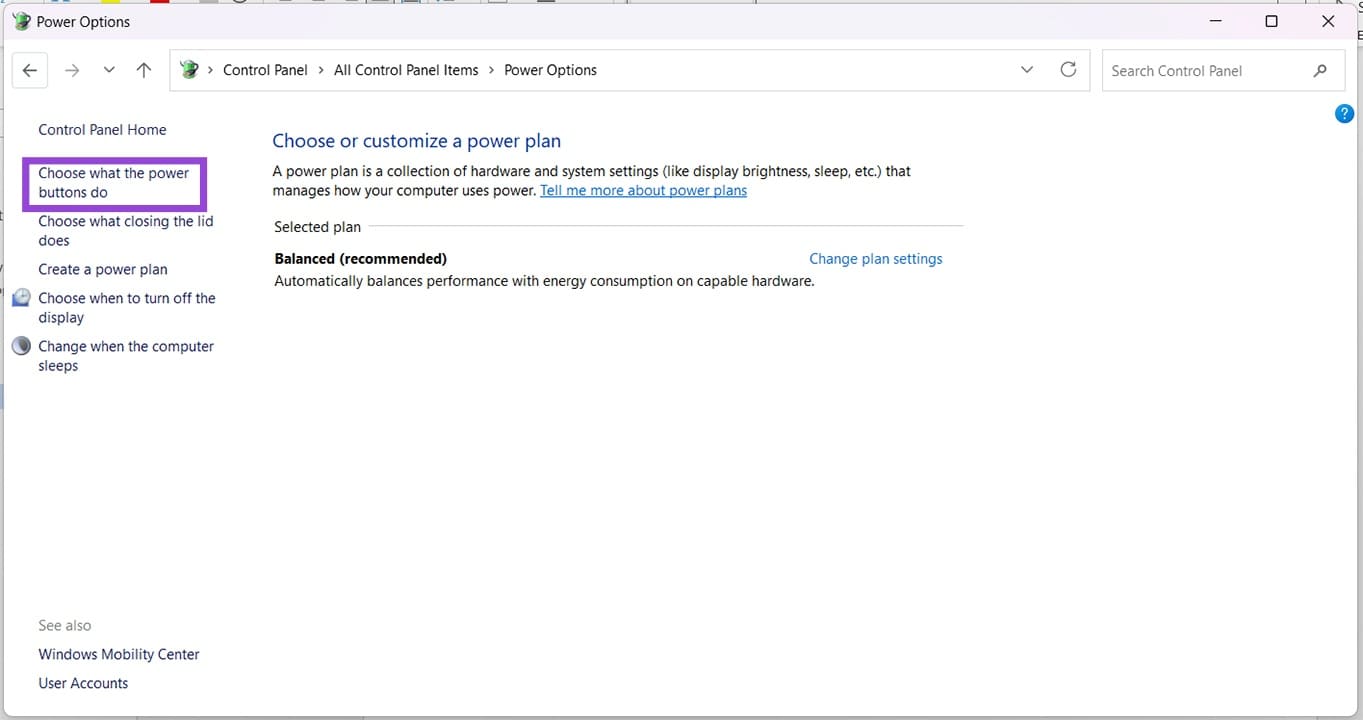Go to Control Panel Home
The width and height of the screenshot is (1363, 720).
pos(102,129)
